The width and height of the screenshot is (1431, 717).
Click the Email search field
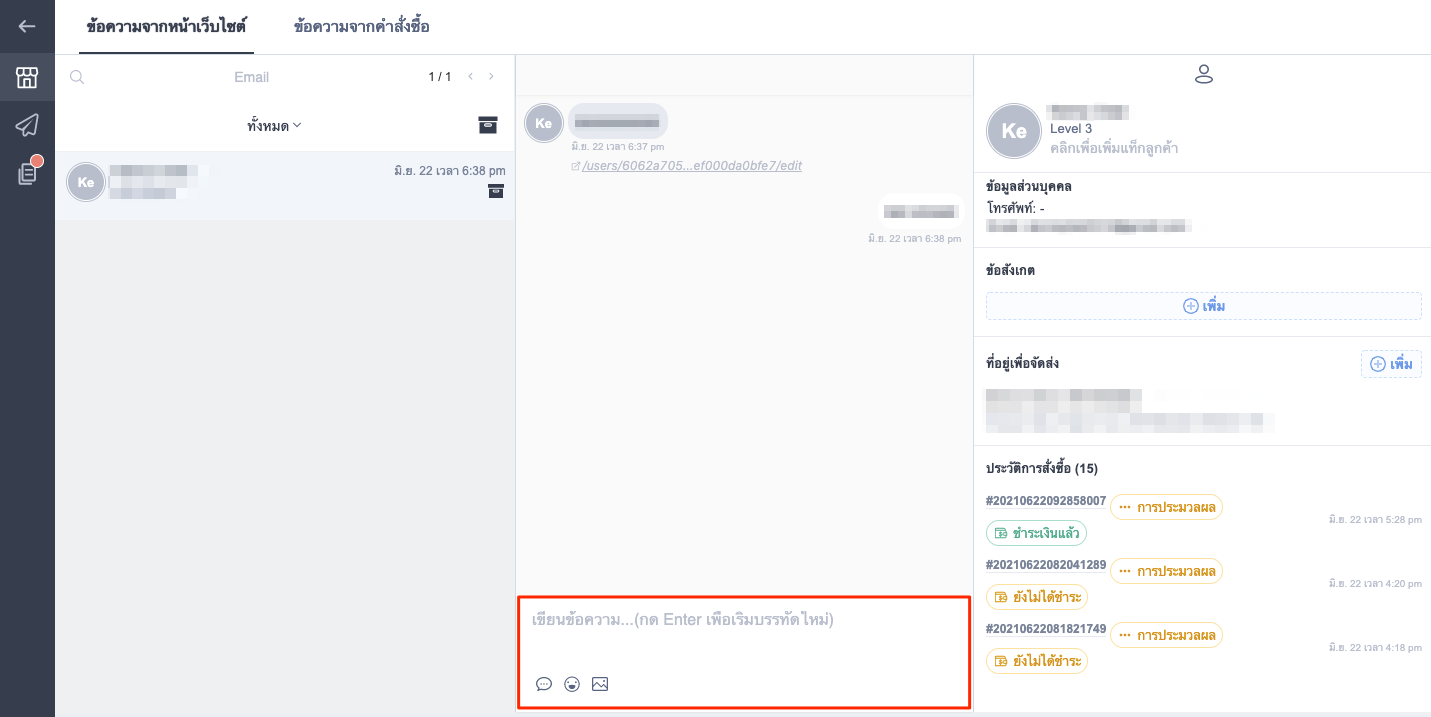coord(251,77)
